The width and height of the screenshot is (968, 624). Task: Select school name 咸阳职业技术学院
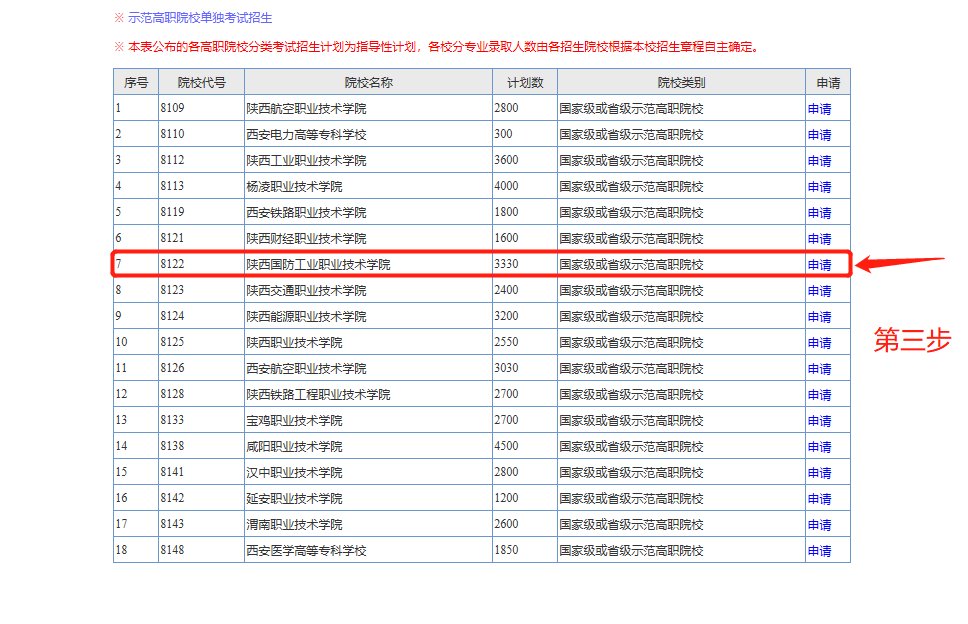pyautogui.click(x=294, y=446)
